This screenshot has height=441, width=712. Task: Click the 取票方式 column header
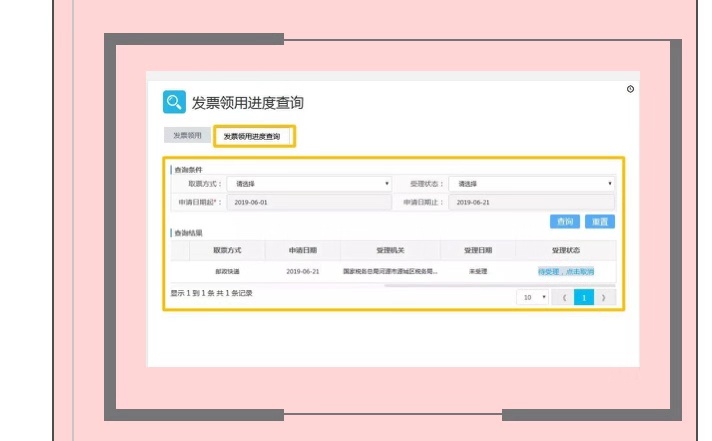click(x=227, y=250)
